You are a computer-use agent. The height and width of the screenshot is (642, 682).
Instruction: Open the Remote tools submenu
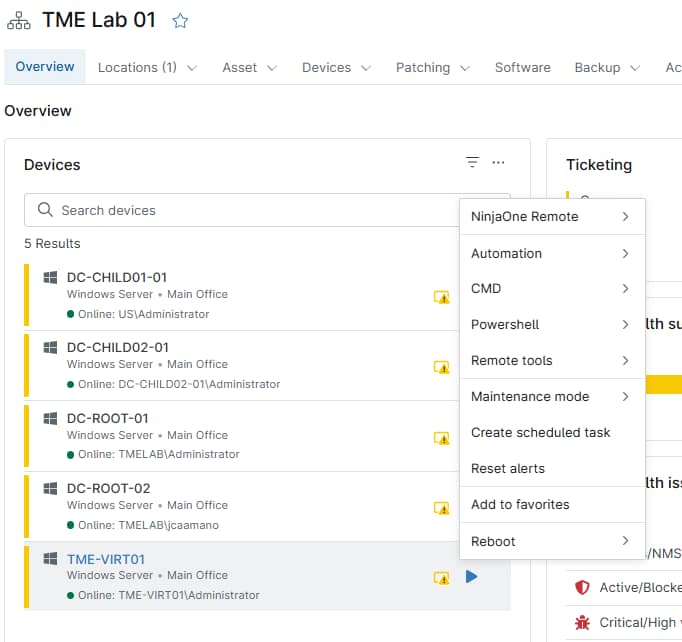(552, 360)
